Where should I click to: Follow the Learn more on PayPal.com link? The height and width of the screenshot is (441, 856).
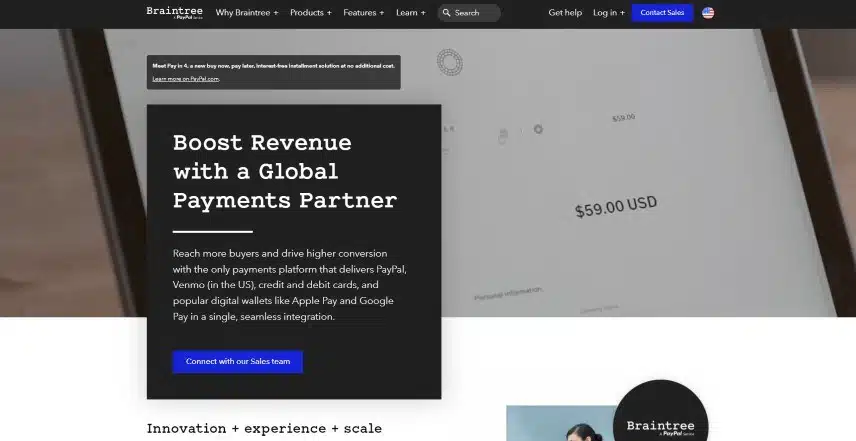(186, 78)
